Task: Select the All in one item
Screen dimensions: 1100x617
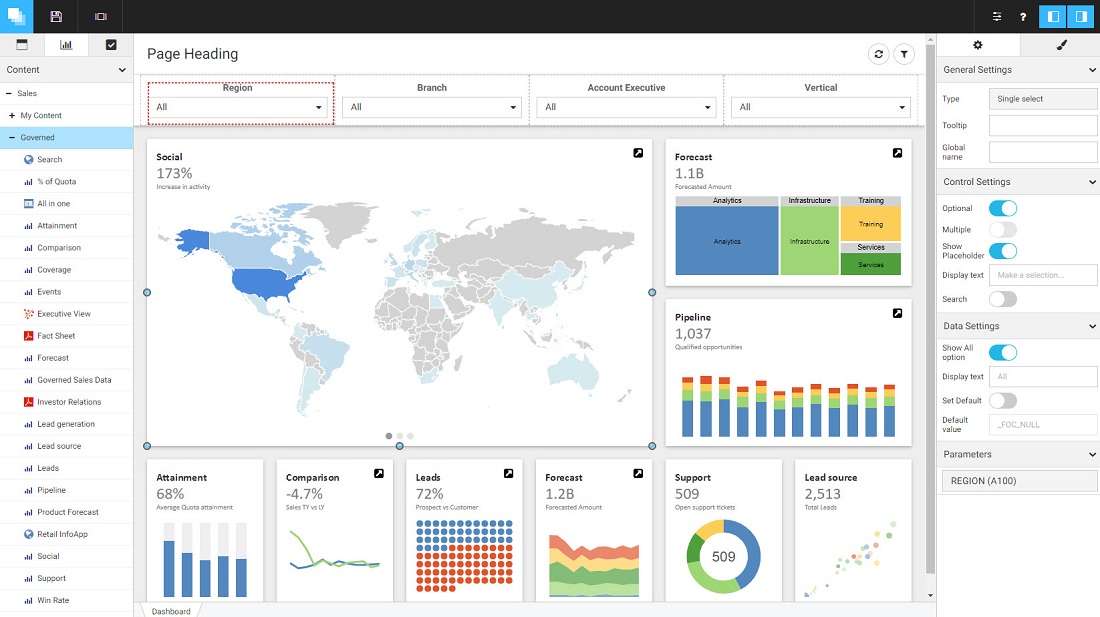Action: [x=66, y=203]
